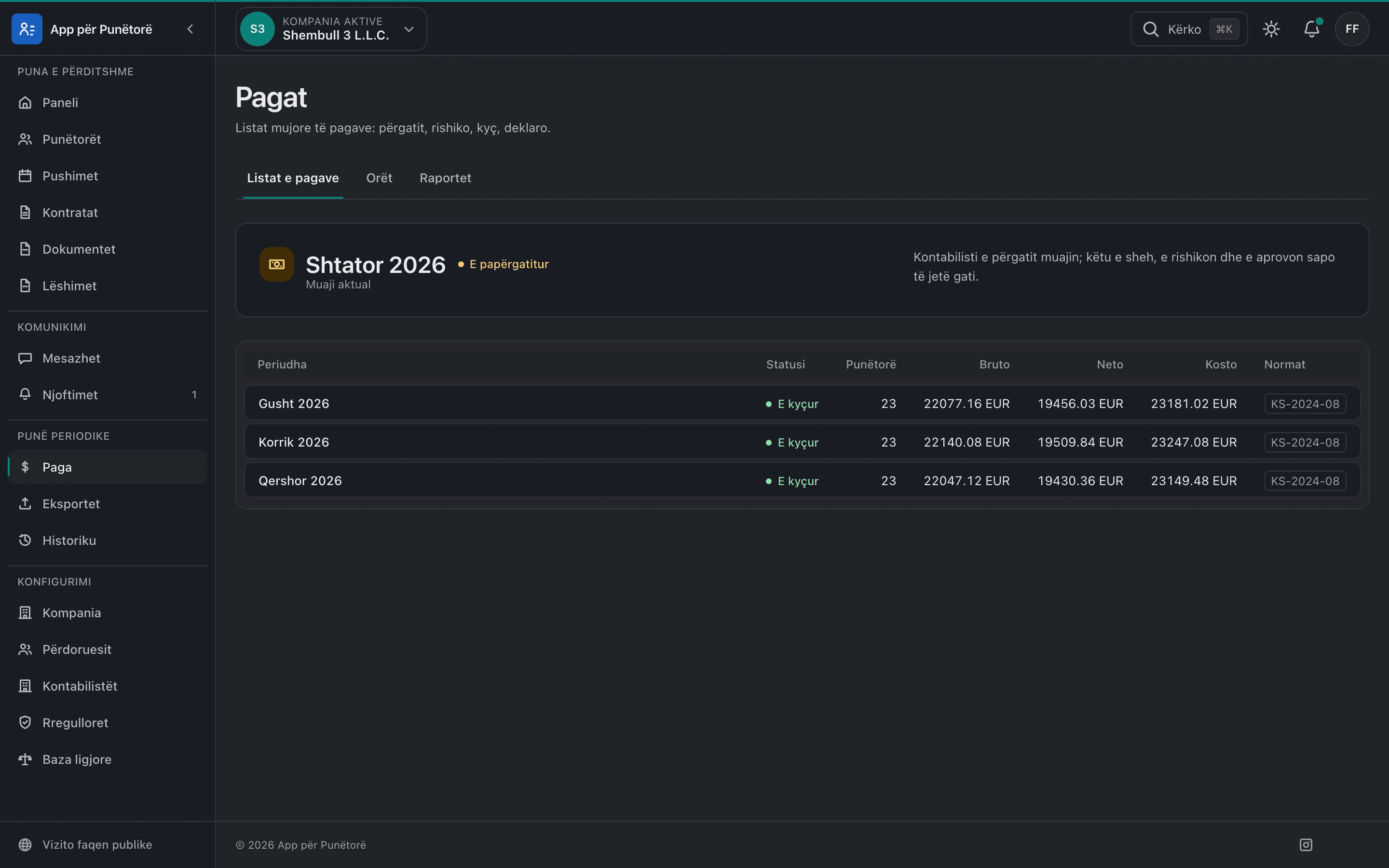Open Mesazhet chat icon item

pos(108,358)
